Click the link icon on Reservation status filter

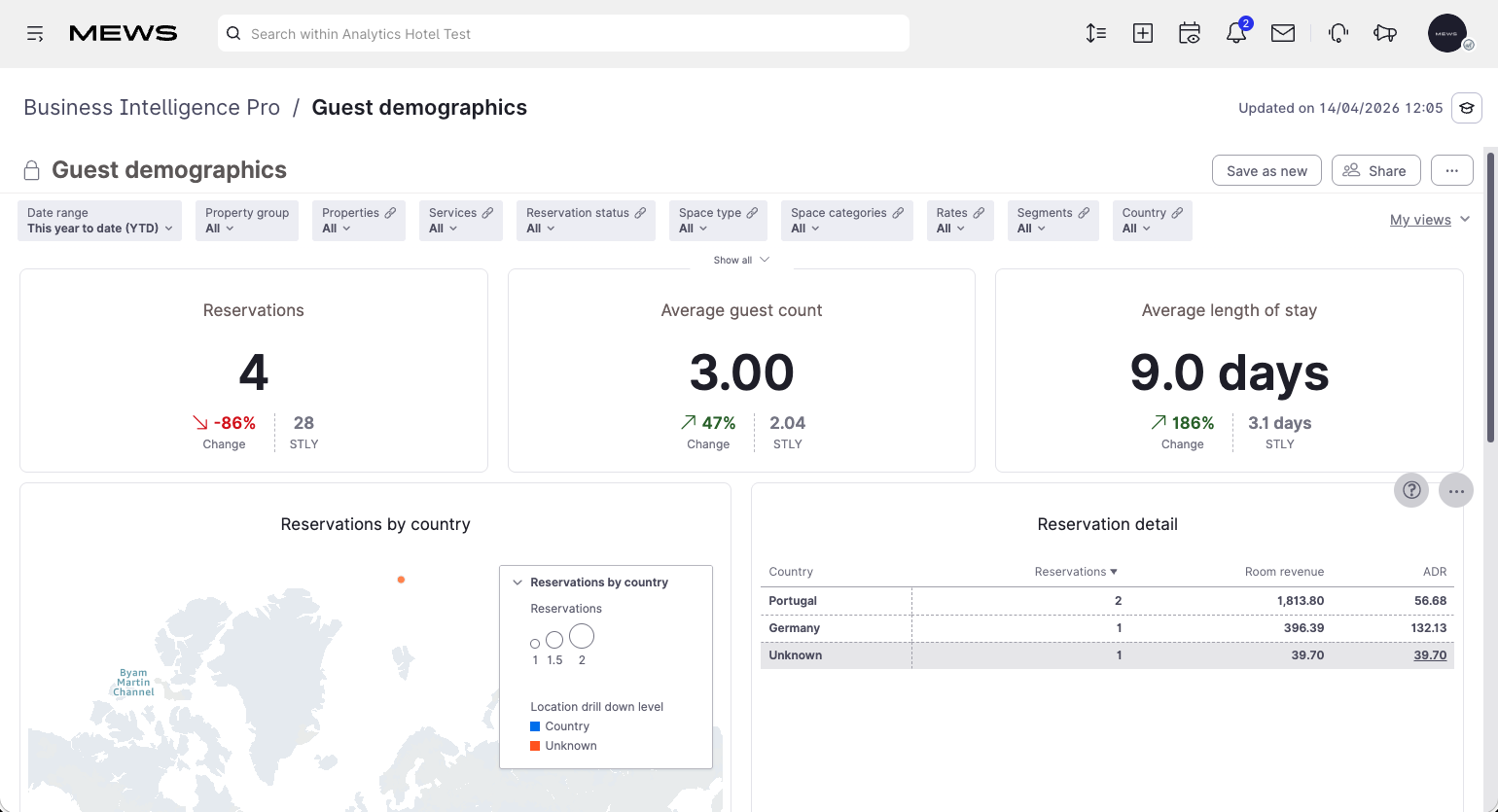coord(640,213)
